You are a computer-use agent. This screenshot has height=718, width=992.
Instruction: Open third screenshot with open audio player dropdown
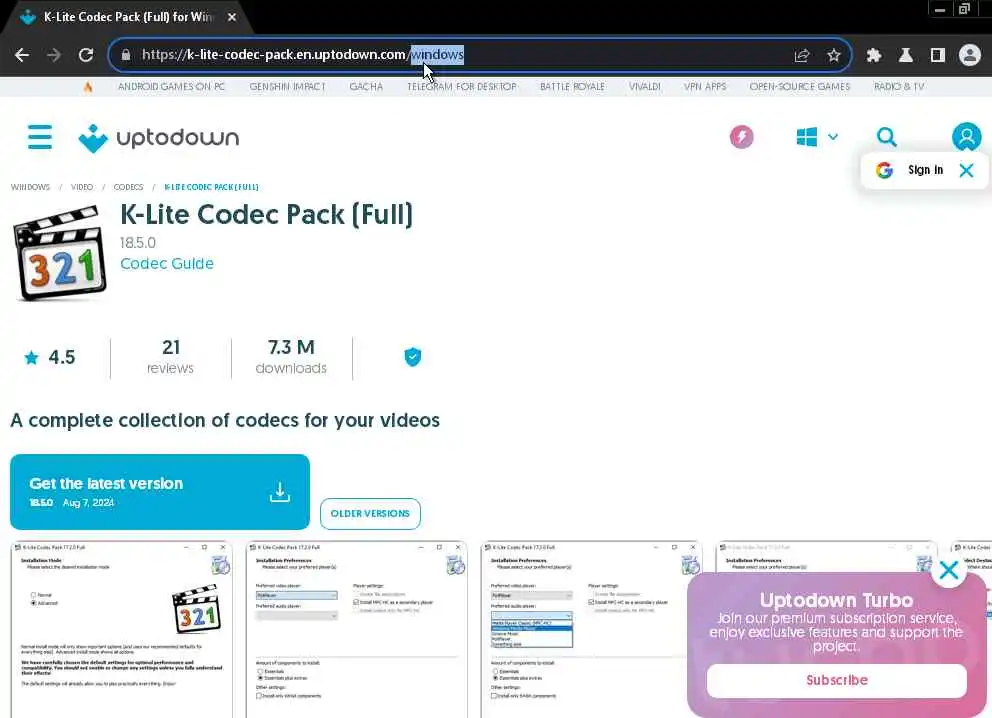coord(591,629)
